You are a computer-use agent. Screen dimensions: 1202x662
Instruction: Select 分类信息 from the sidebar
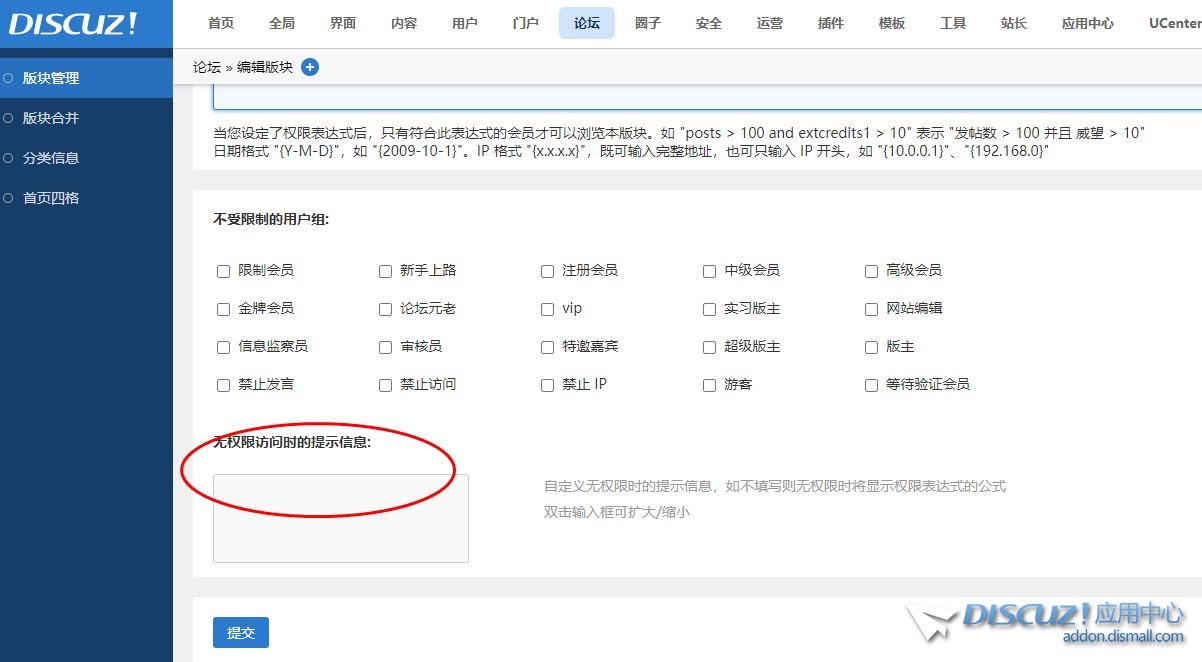click(x=48, y=157)
